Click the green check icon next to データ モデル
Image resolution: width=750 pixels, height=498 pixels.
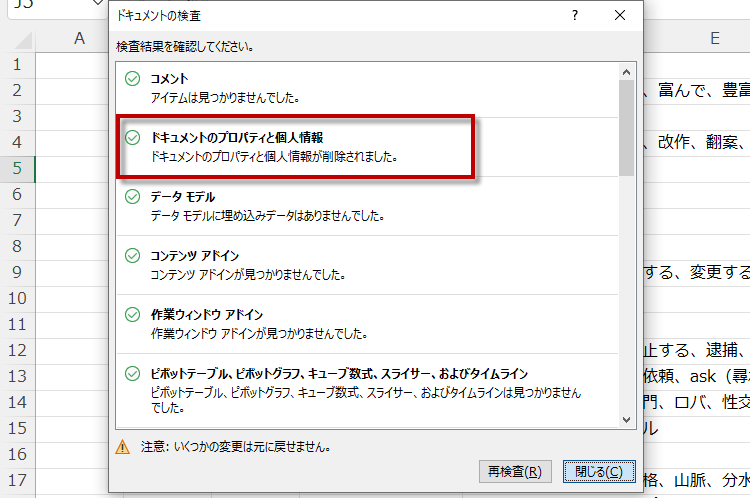pos(132,197)
